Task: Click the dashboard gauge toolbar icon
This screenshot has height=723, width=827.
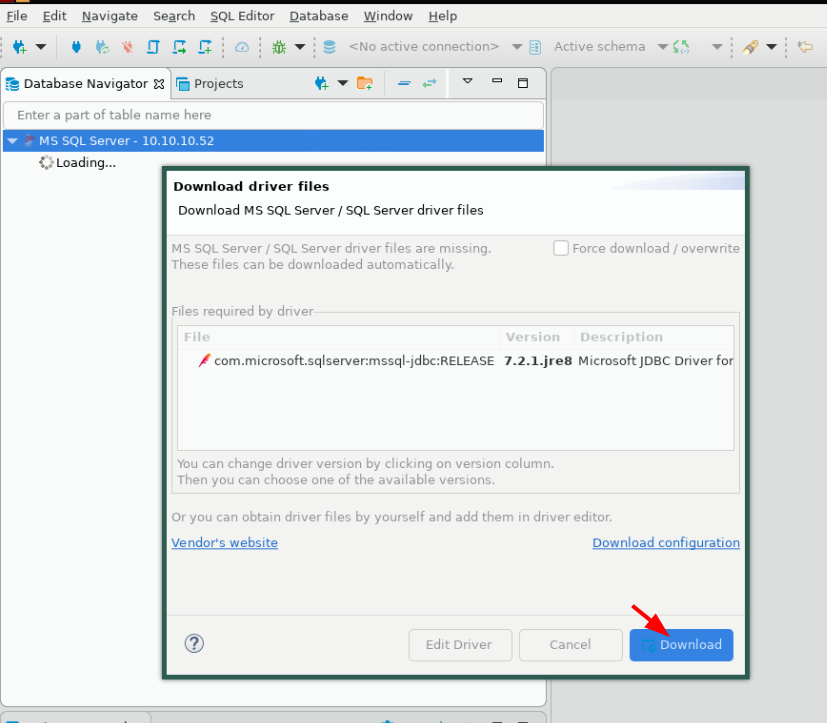Action: click(x=242, y=47)
